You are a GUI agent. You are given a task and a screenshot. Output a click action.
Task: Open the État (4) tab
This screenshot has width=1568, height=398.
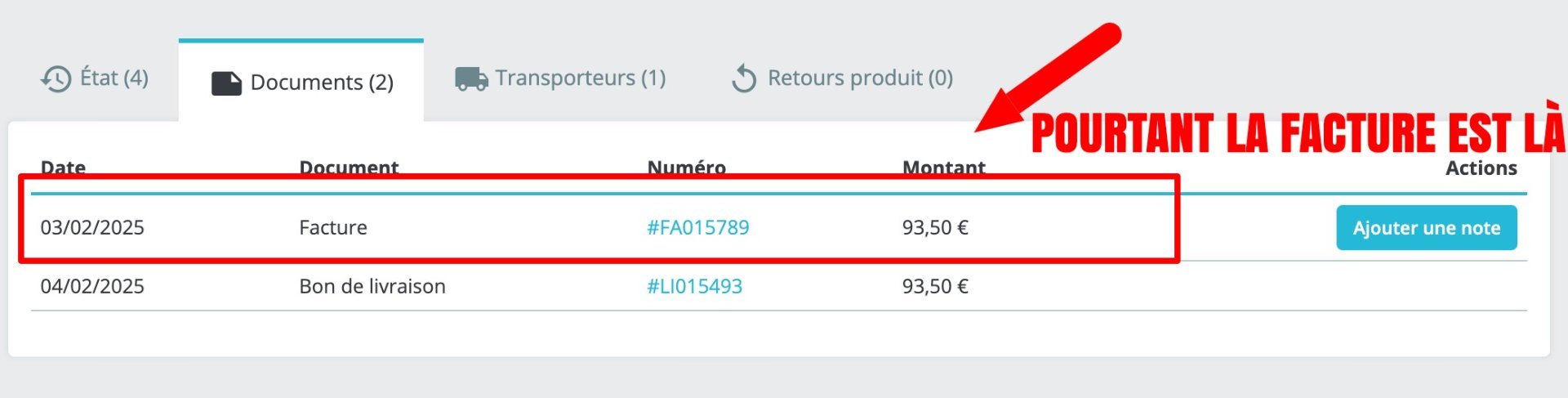(x=114, y=78)
